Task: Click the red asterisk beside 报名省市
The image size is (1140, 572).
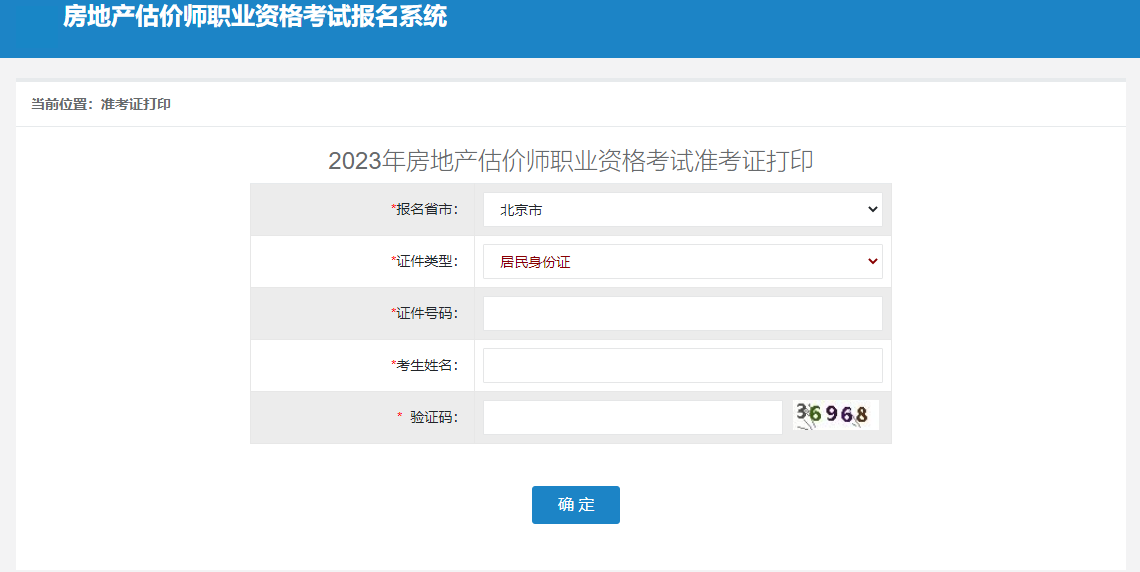Action: (x=394, y=209)
